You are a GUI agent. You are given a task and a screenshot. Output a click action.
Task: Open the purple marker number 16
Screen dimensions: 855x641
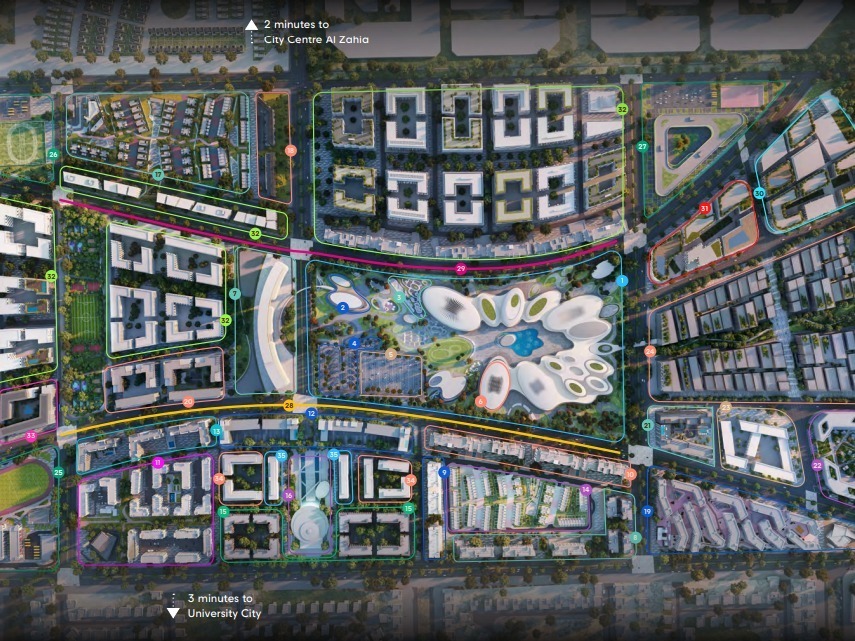tap(288, 495)
